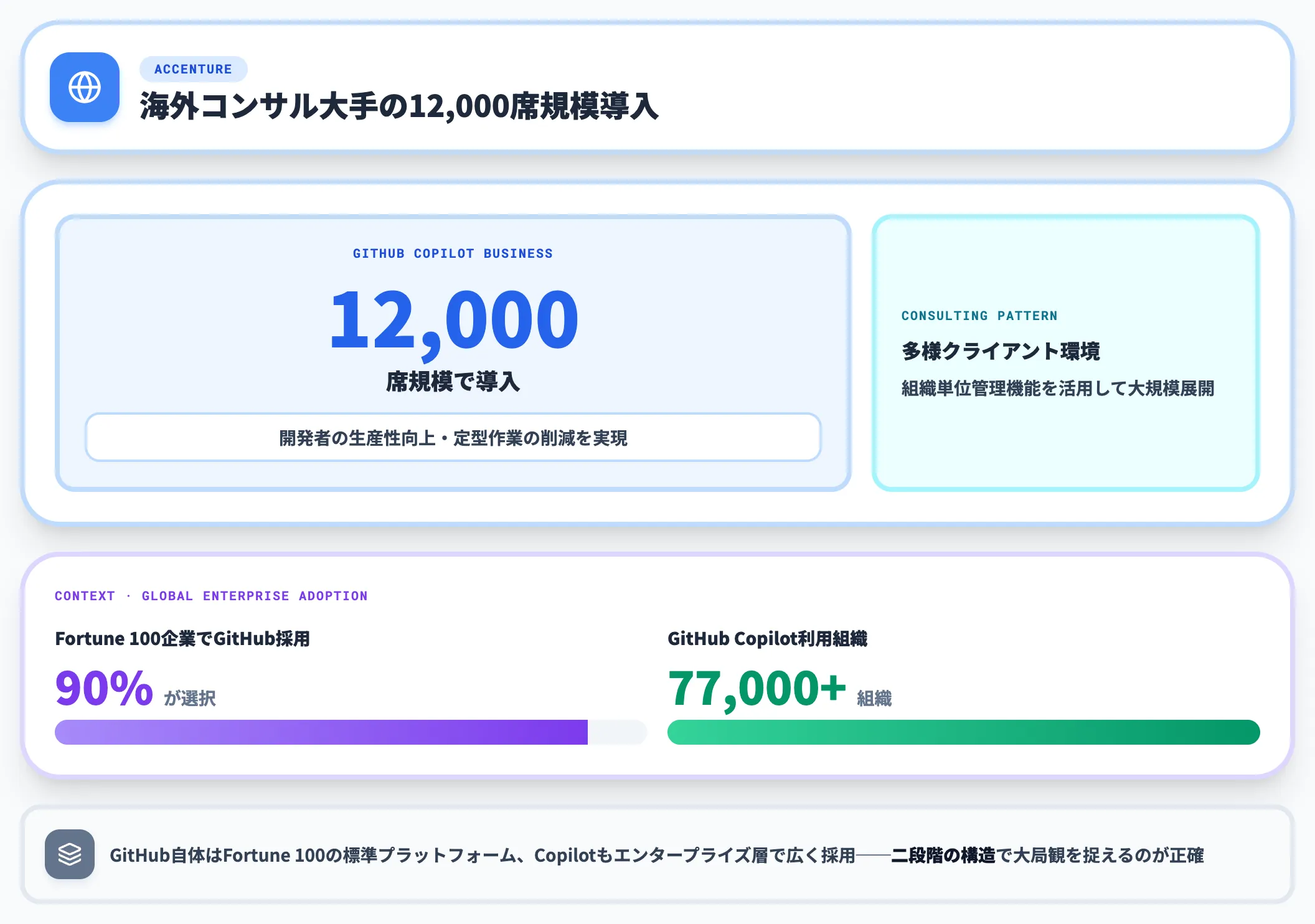Click the purple 90% value
1315x924 pixels.
pyautogui.click(x=104, y=689)
